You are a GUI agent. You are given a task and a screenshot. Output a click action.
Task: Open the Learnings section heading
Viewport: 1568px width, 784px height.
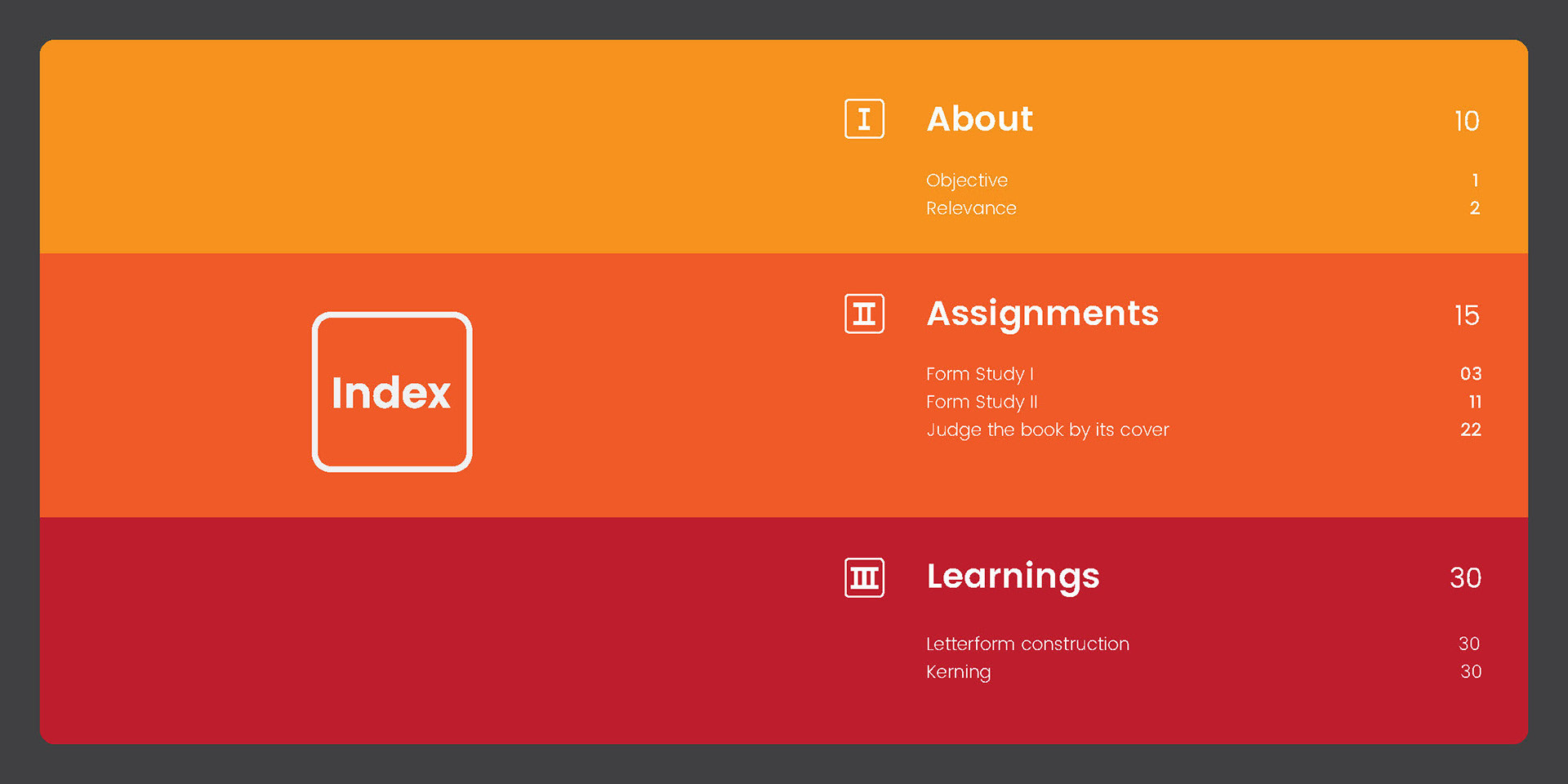pos(1013,577)
